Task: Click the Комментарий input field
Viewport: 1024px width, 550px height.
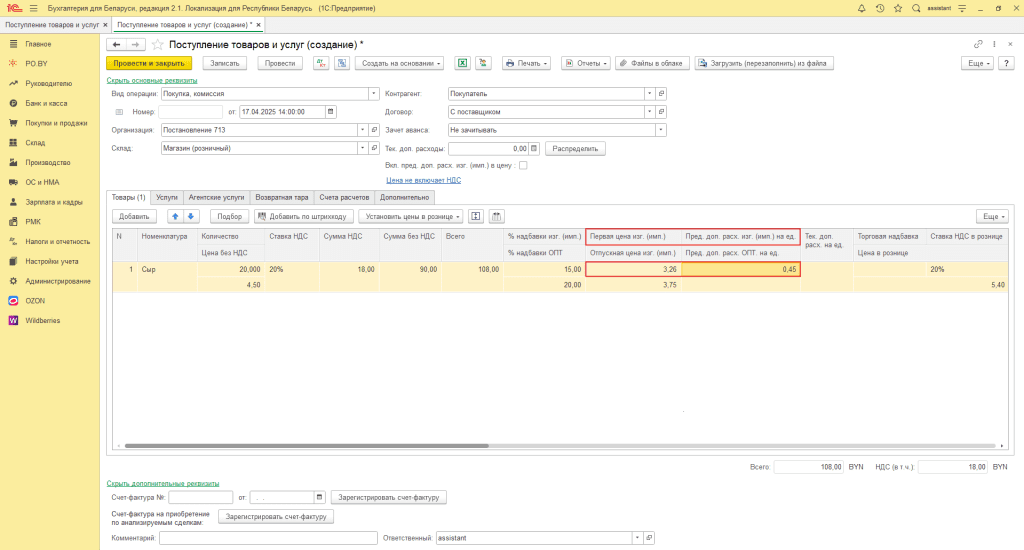Action: point(267,538)
